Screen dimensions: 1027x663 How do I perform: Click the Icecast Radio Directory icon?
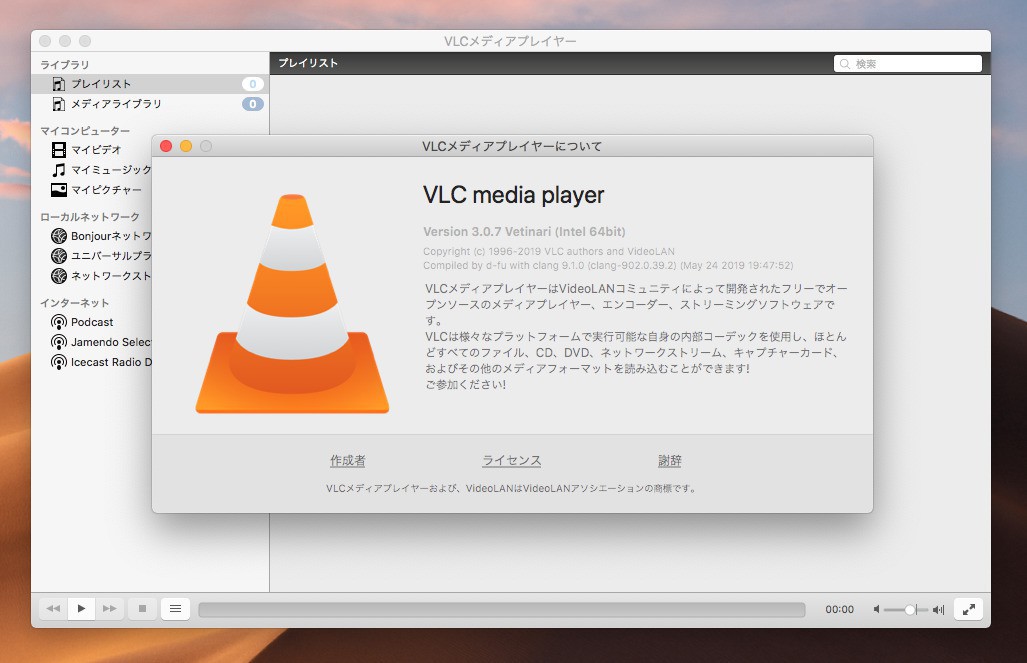click(59, 362)
